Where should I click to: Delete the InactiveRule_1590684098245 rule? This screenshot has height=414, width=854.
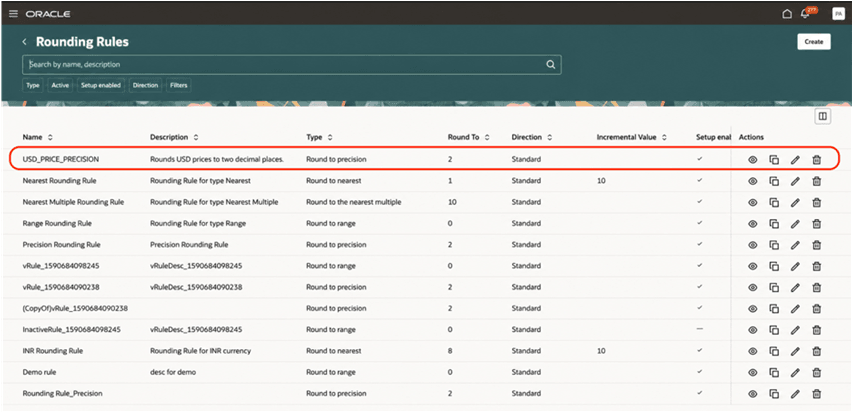pos(816,330)
